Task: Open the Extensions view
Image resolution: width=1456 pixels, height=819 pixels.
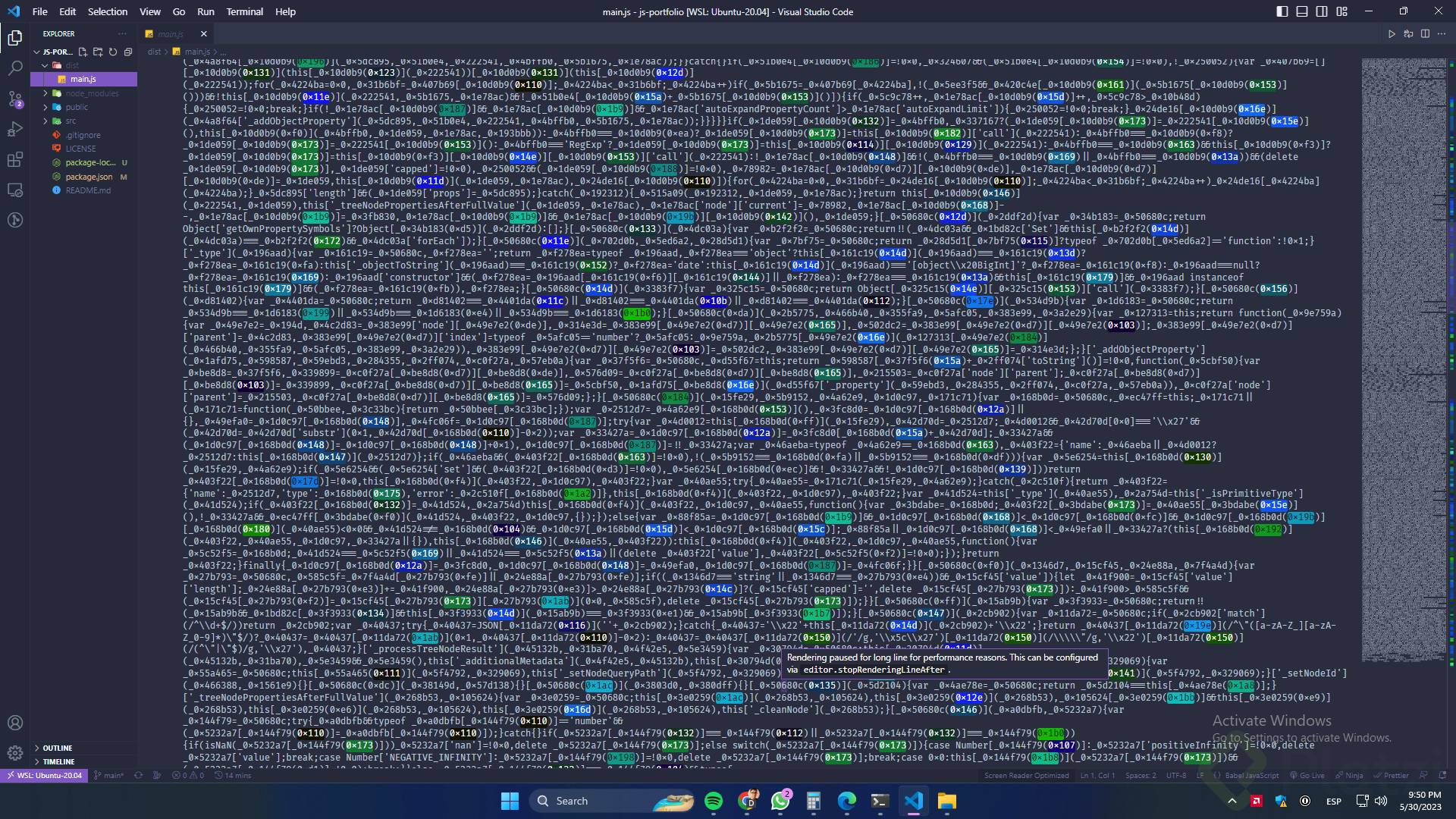Action: point(15,159)
